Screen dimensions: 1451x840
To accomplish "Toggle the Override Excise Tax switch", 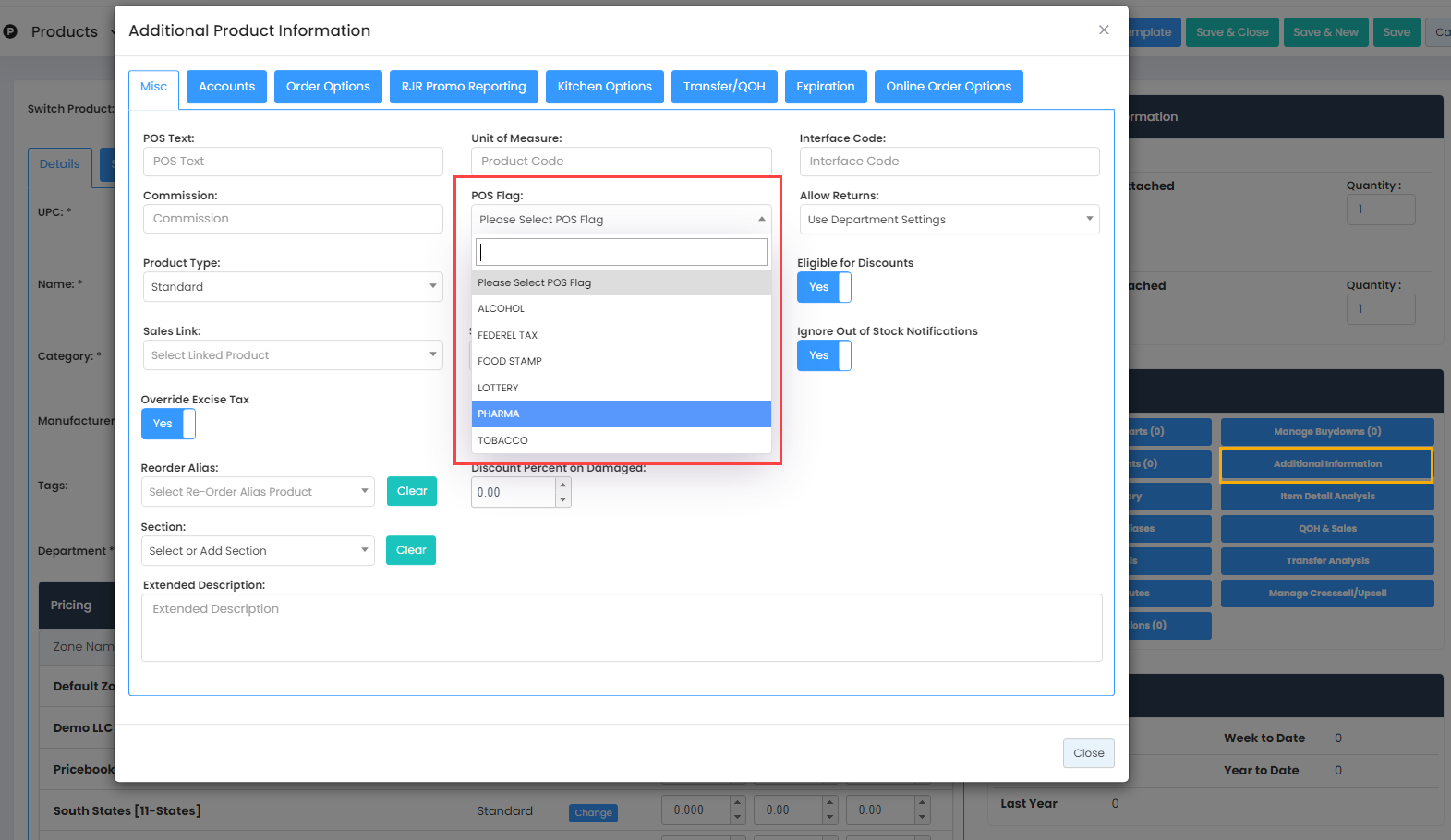I will click(168, 424).
